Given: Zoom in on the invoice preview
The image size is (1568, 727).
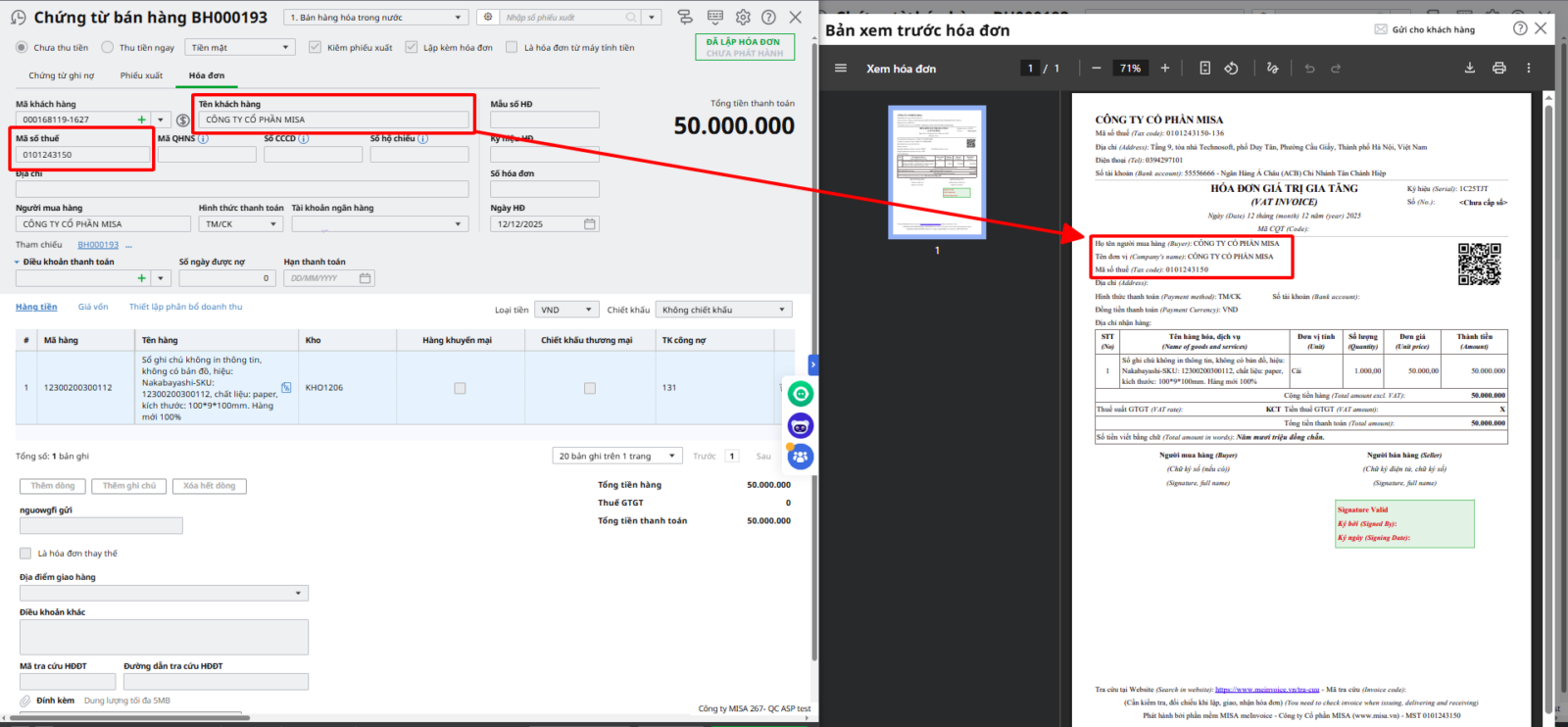Looking at the screenshot, I should click(1165, 69).
